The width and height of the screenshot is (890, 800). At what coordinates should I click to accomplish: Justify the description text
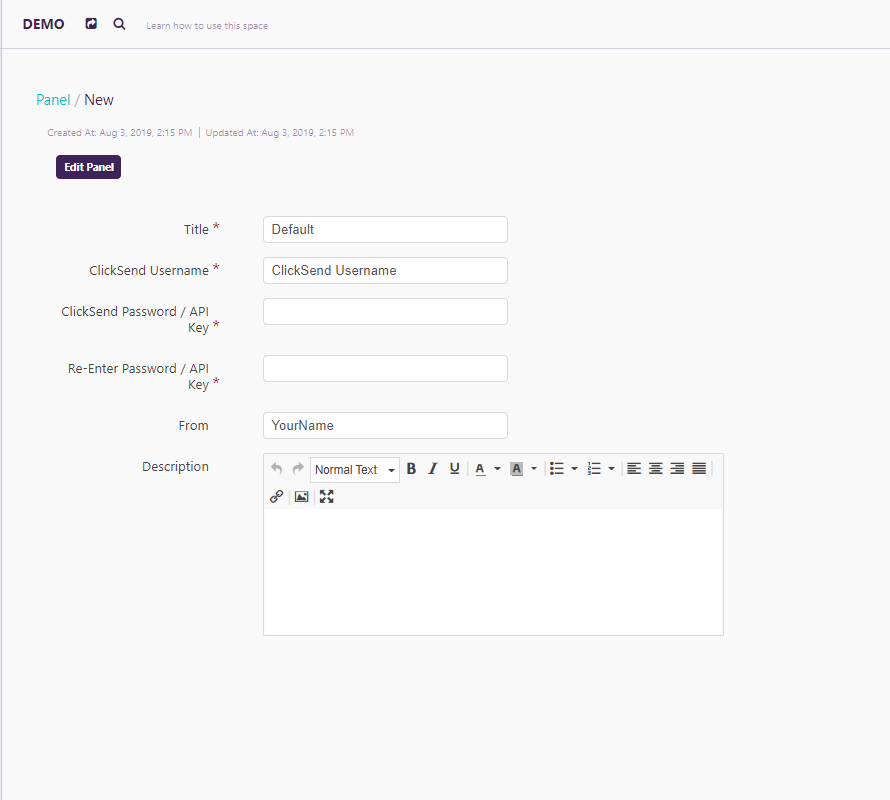(699, 468)
